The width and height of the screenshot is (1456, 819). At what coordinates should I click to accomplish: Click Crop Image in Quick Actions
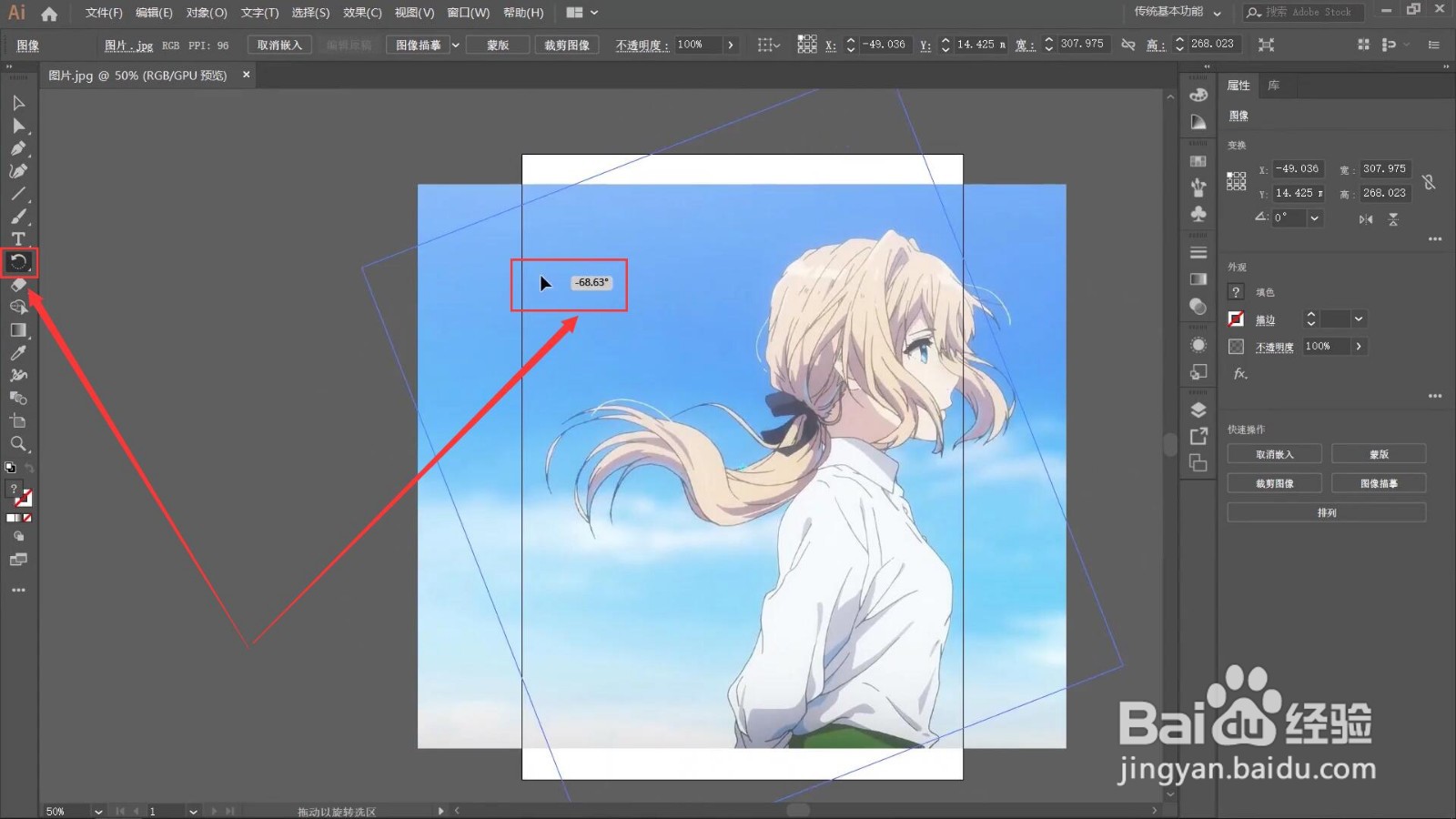point(1274,483)
